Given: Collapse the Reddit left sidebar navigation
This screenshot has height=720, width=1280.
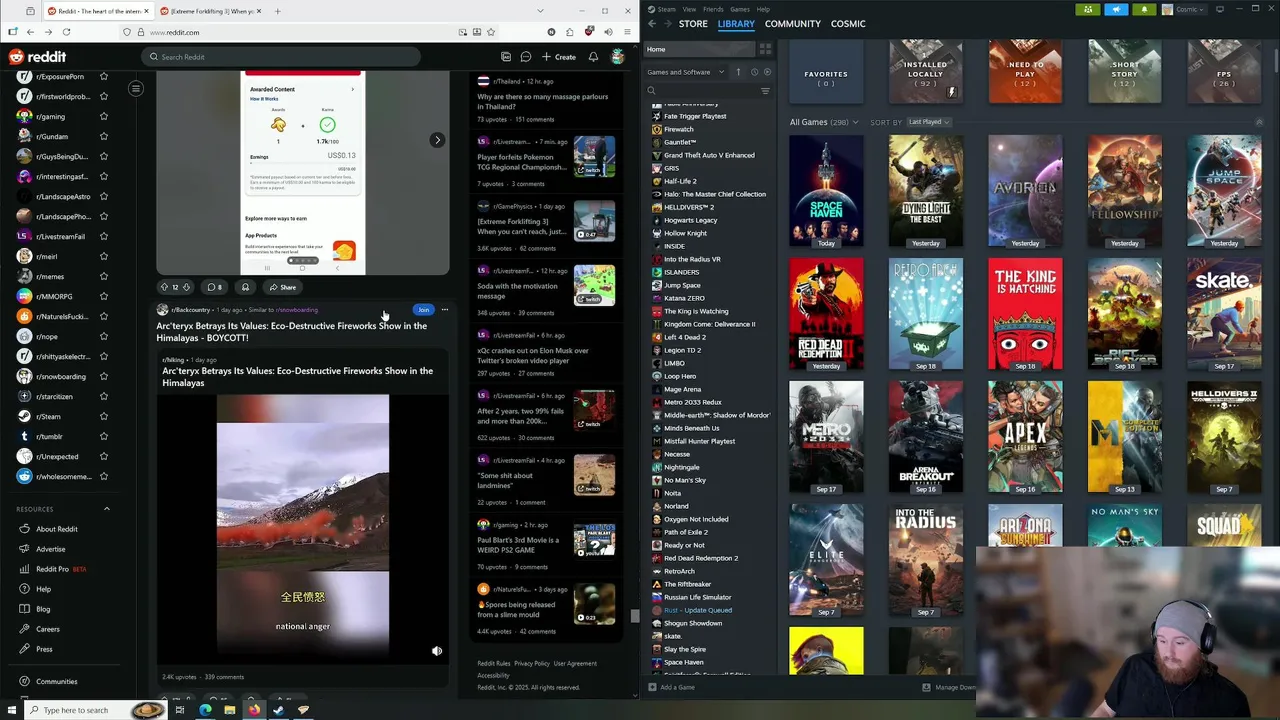Looking at the screenshot, I should [136, 89].
